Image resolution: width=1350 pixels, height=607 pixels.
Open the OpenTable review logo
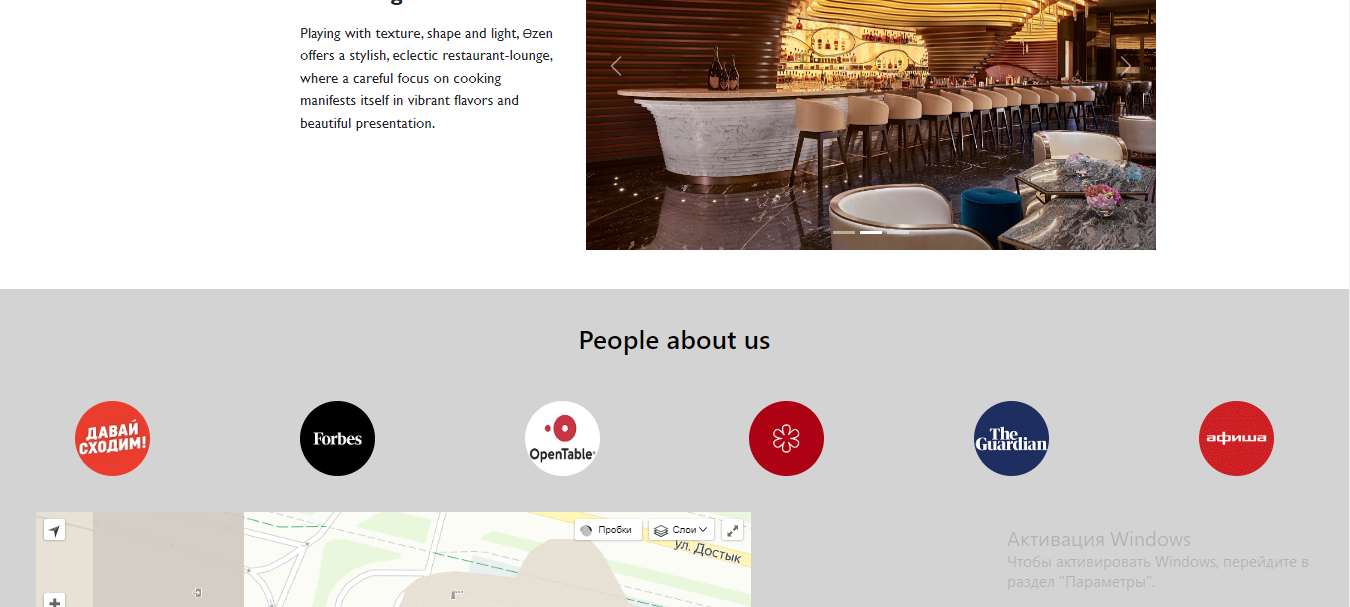(562, 438)
